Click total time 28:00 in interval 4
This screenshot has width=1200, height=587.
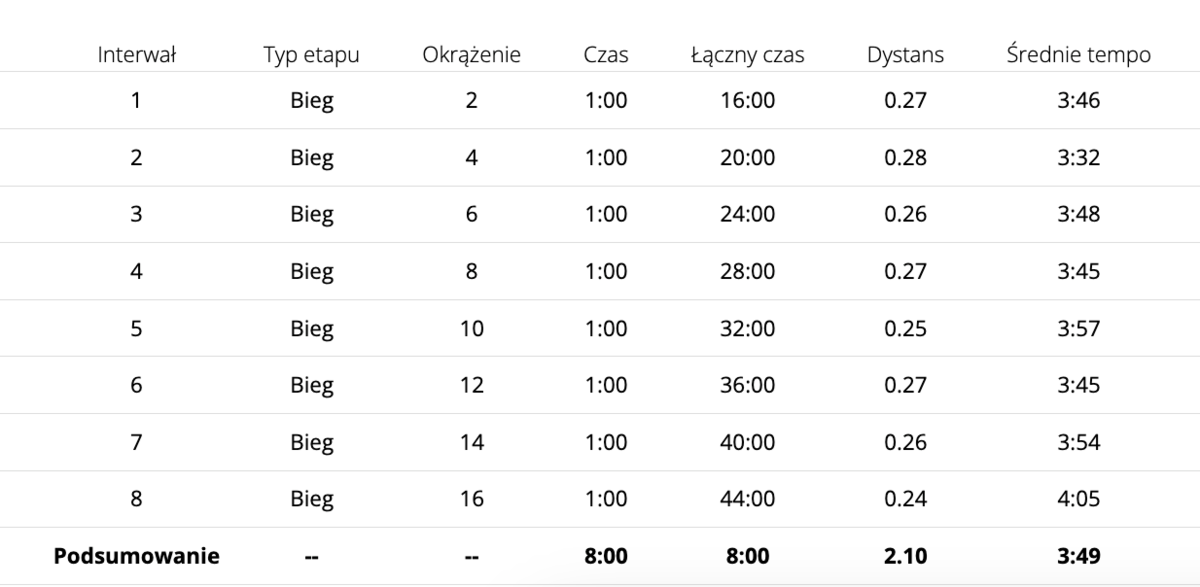click(747, 271)
